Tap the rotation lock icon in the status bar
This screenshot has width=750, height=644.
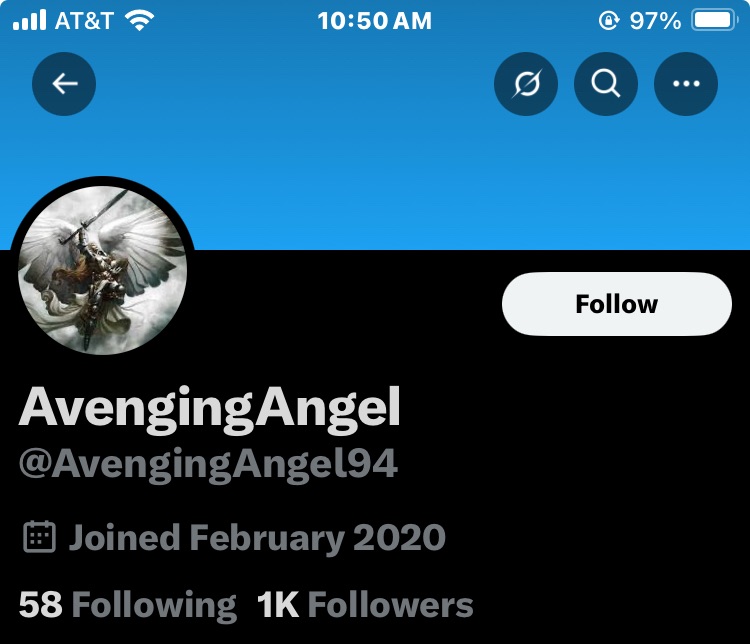[607, 20]
